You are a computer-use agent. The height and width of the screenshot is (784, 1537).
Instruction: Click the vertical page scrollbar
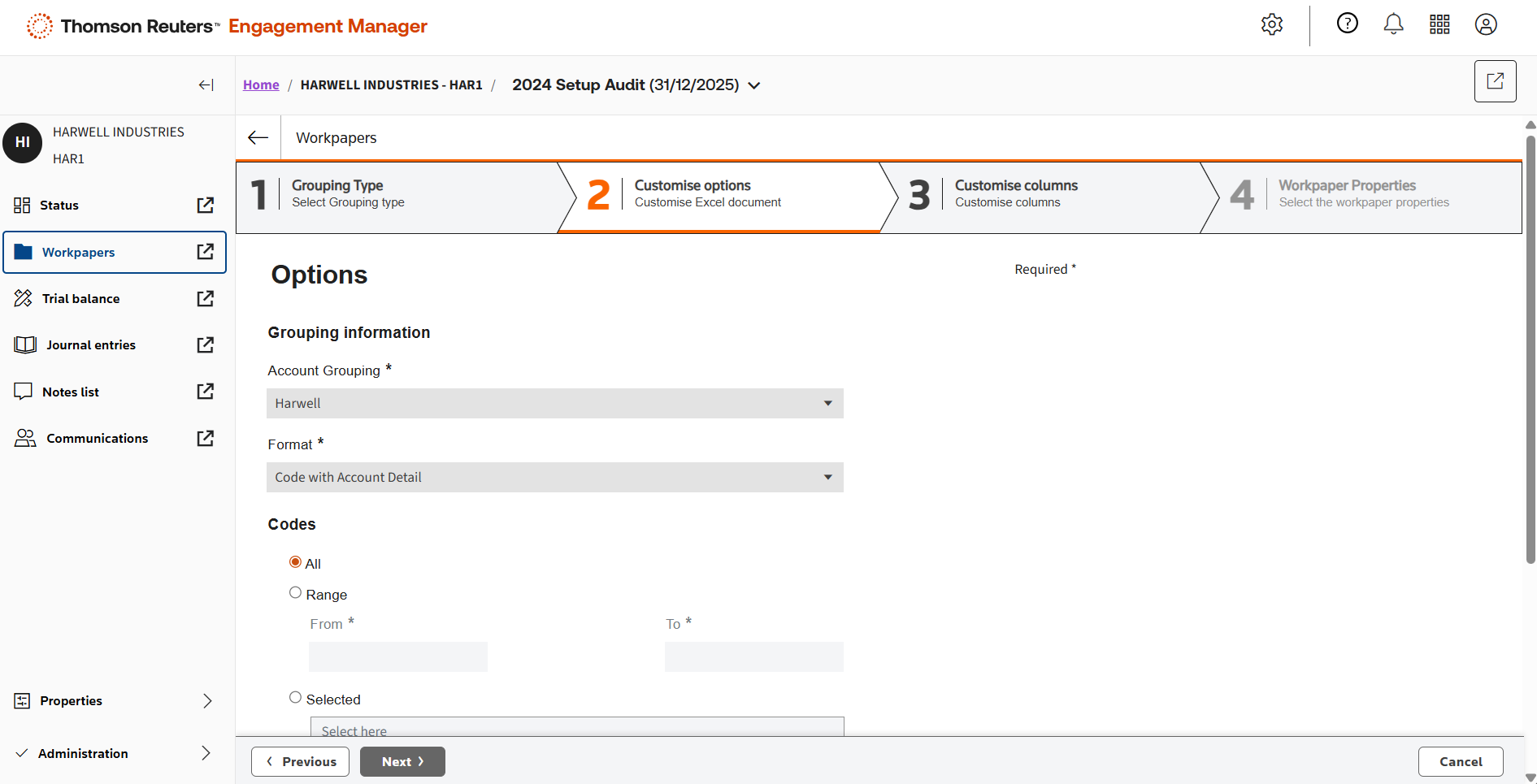[1530, 349]
